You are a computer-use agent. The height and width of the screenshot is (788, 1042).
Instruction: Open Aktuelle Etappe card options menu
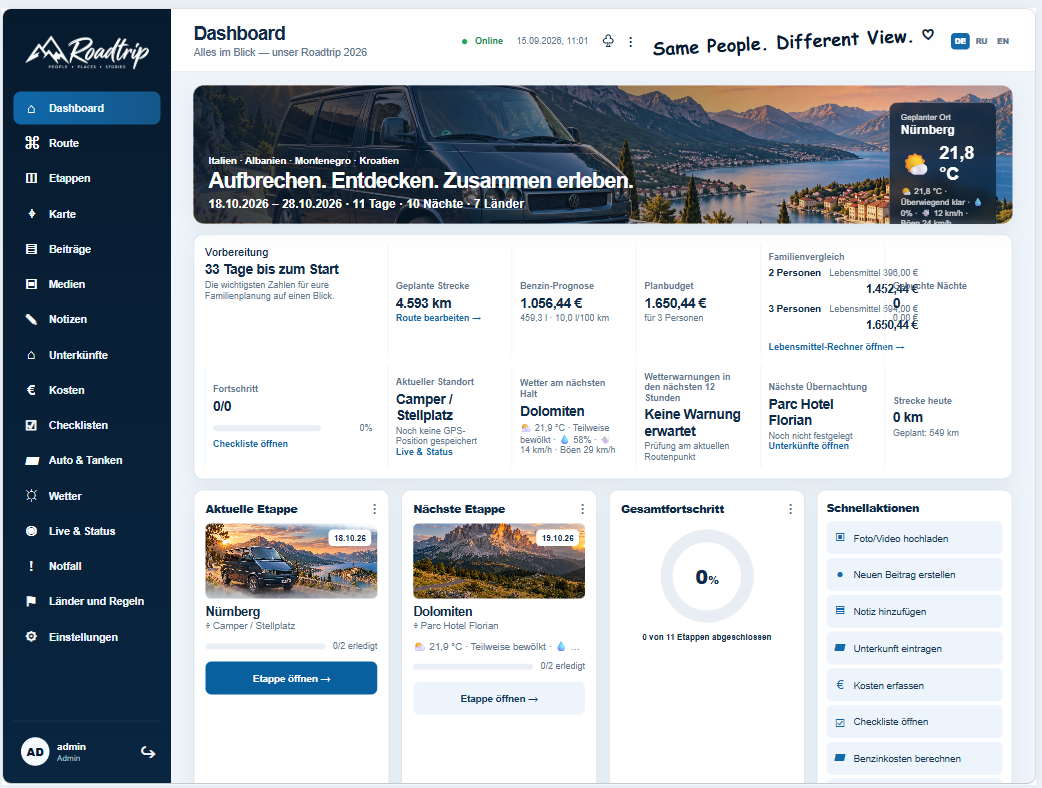tap(375, 509)
